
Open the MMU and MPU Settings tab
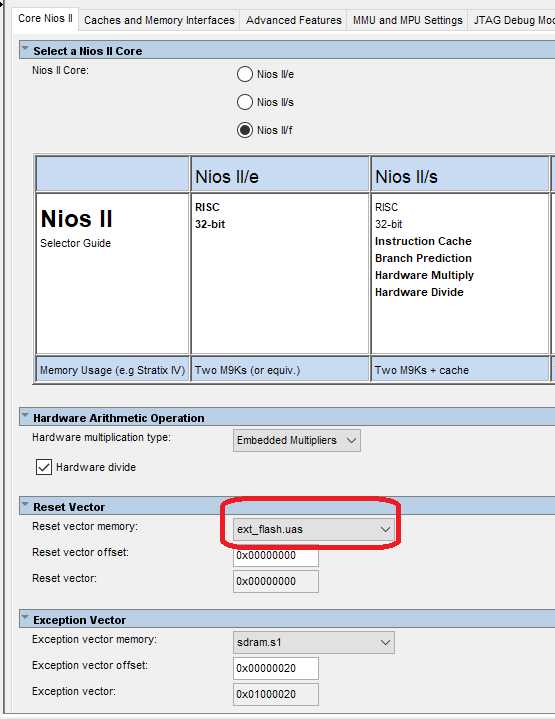point(408,20)
